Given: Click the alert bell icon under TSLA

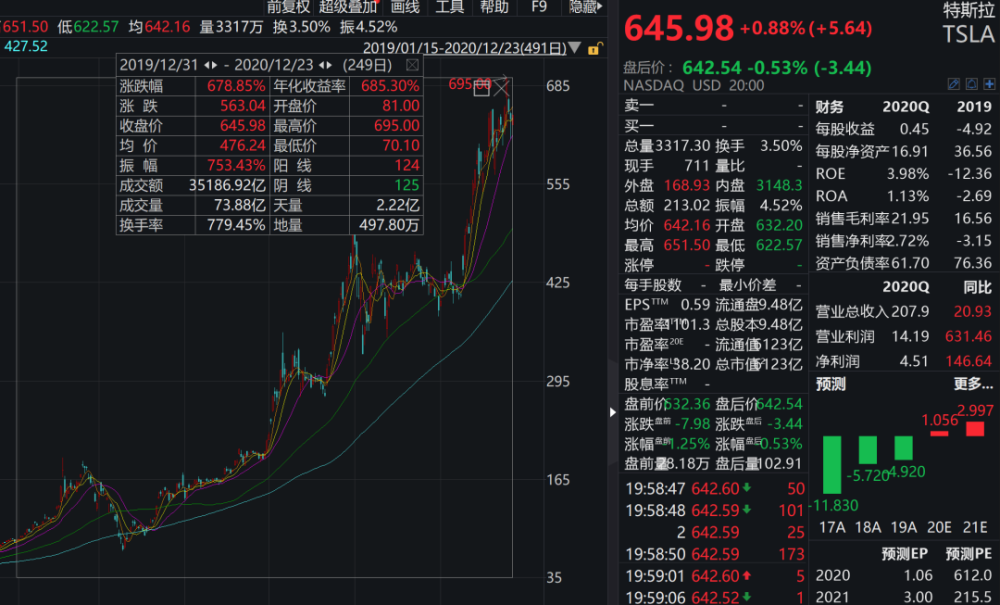Looking at the screenshot, I should 972,84.
